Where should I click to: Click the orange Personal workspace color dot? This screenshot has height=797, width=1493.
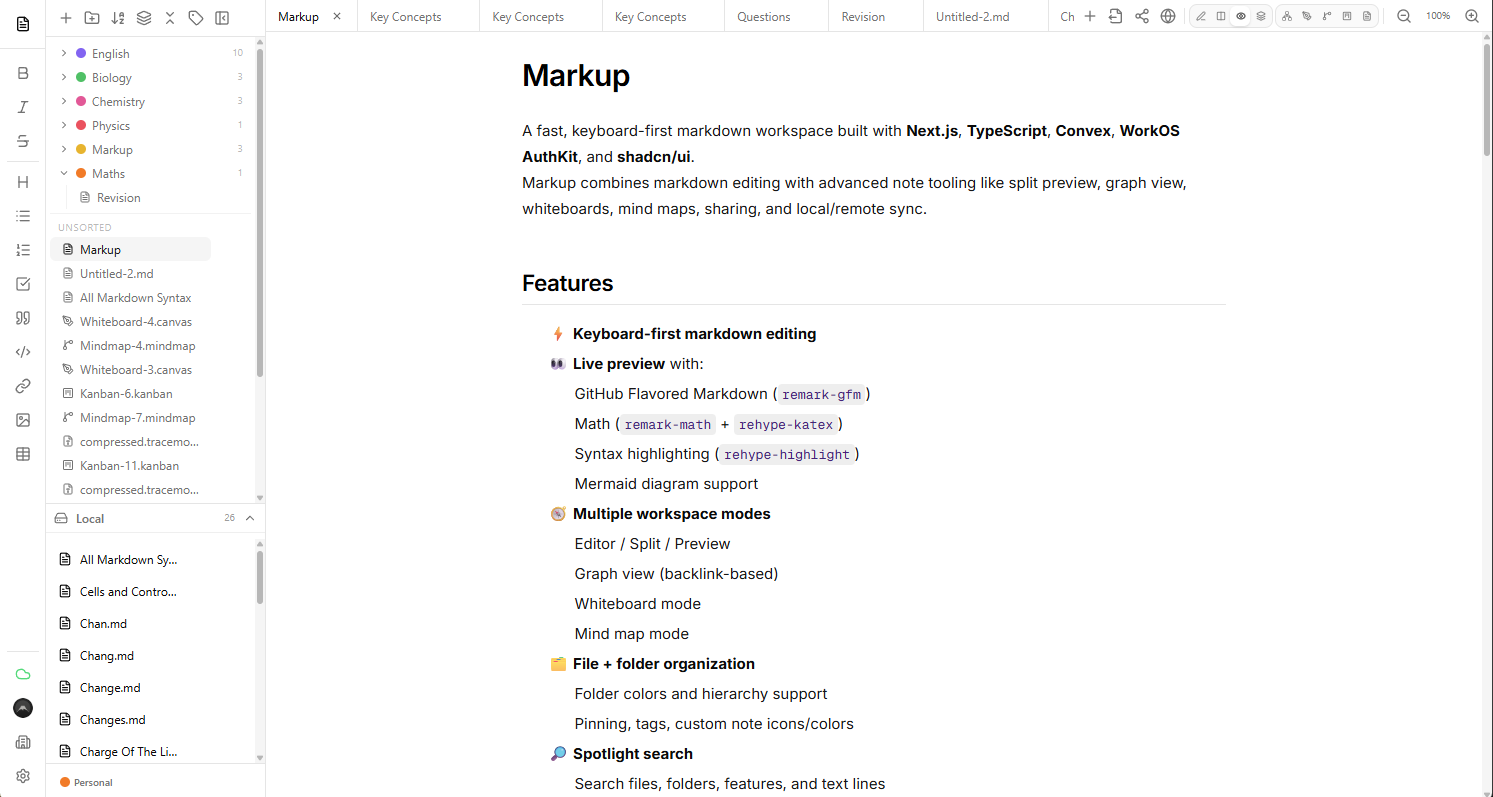click(x=67, y=782)
